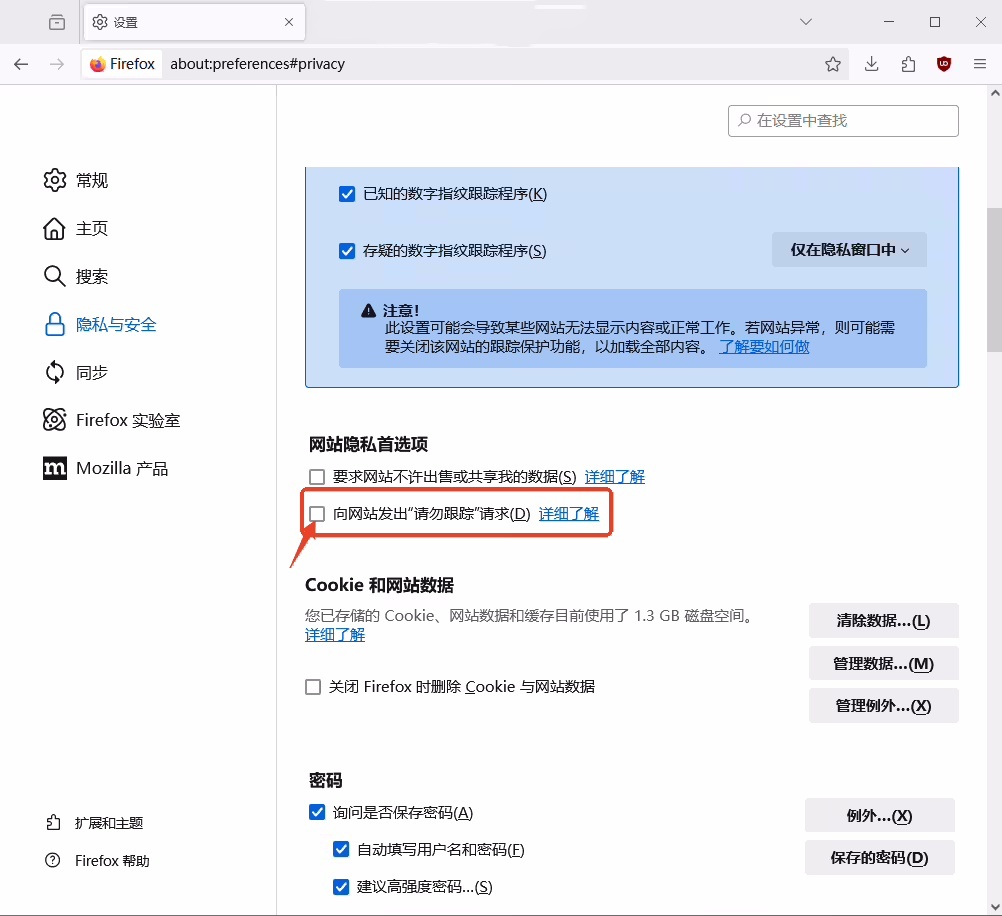
Task: Uncheck 询问是否保存密码 checkbox
Action: (317, 812)
